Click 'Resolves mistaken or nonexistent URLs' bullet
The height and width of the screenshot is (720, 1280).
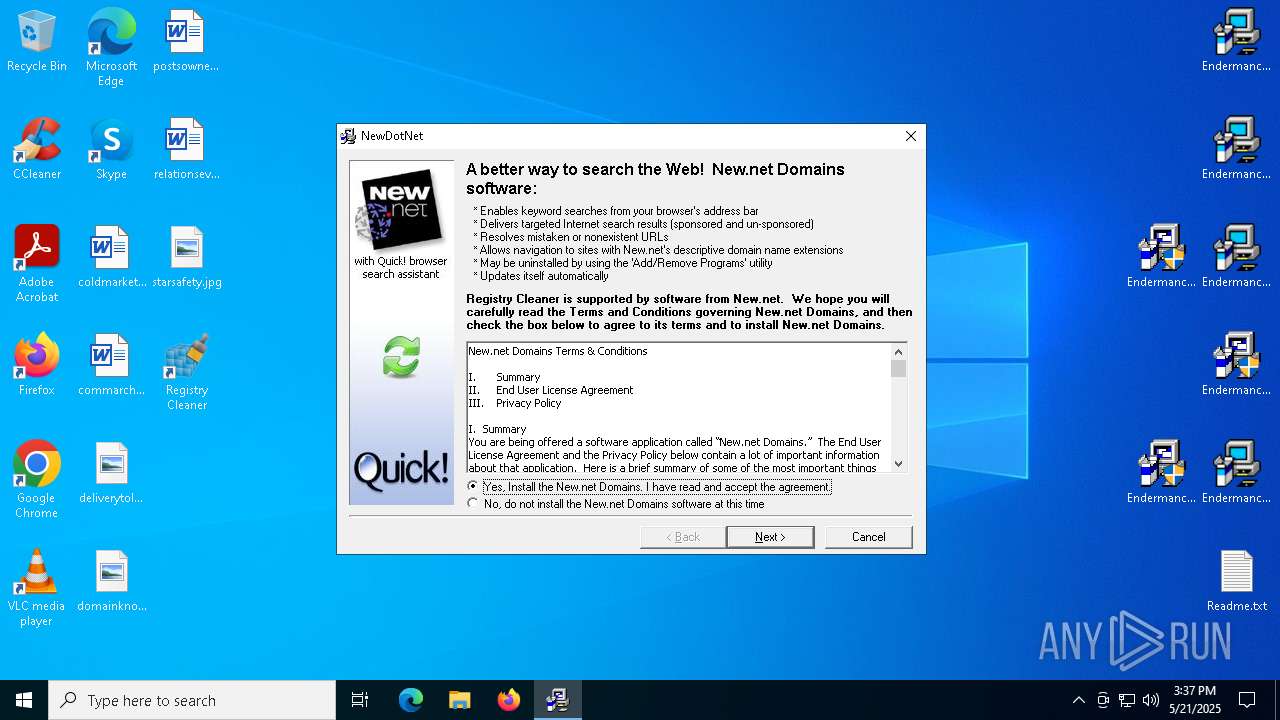[x=574, y=237]
